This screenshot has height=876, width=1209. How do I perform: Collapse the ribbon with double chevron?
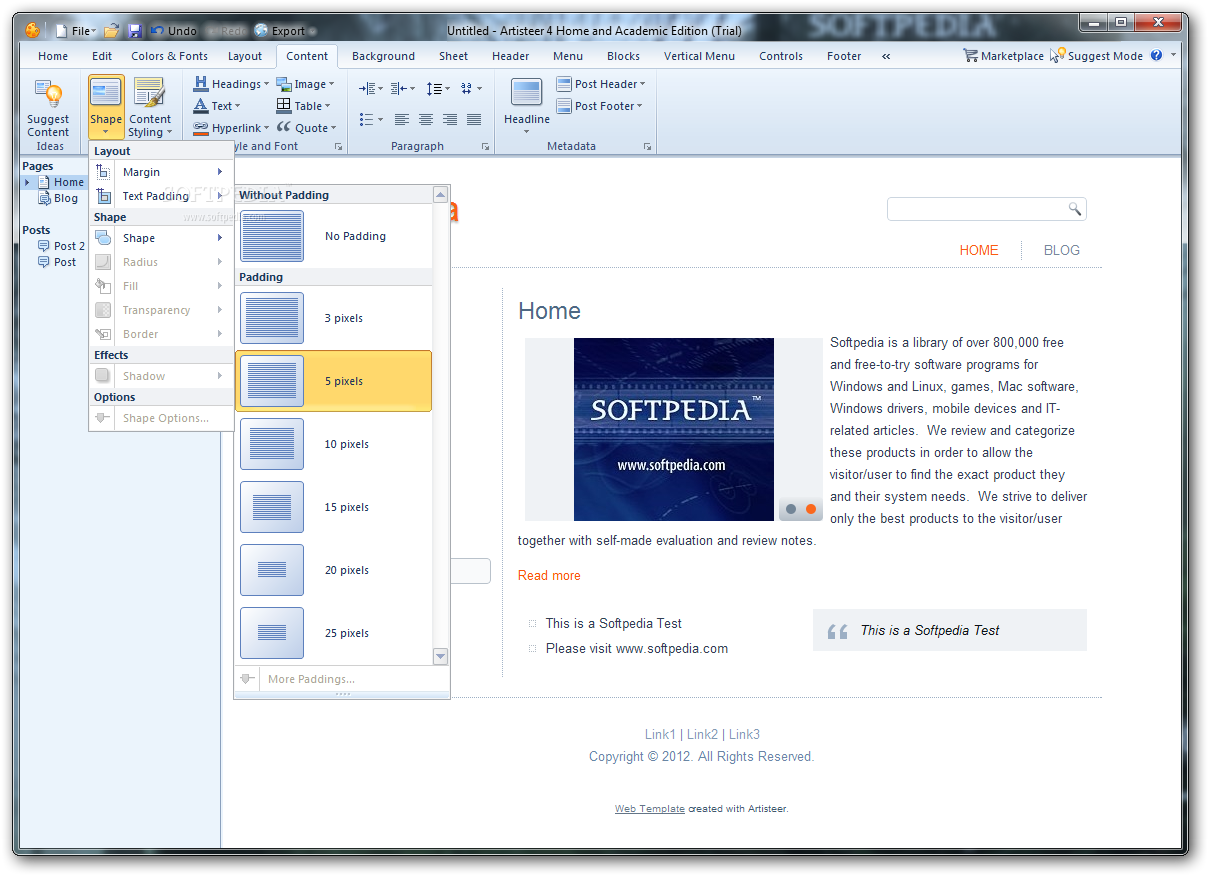coord(886,56)
